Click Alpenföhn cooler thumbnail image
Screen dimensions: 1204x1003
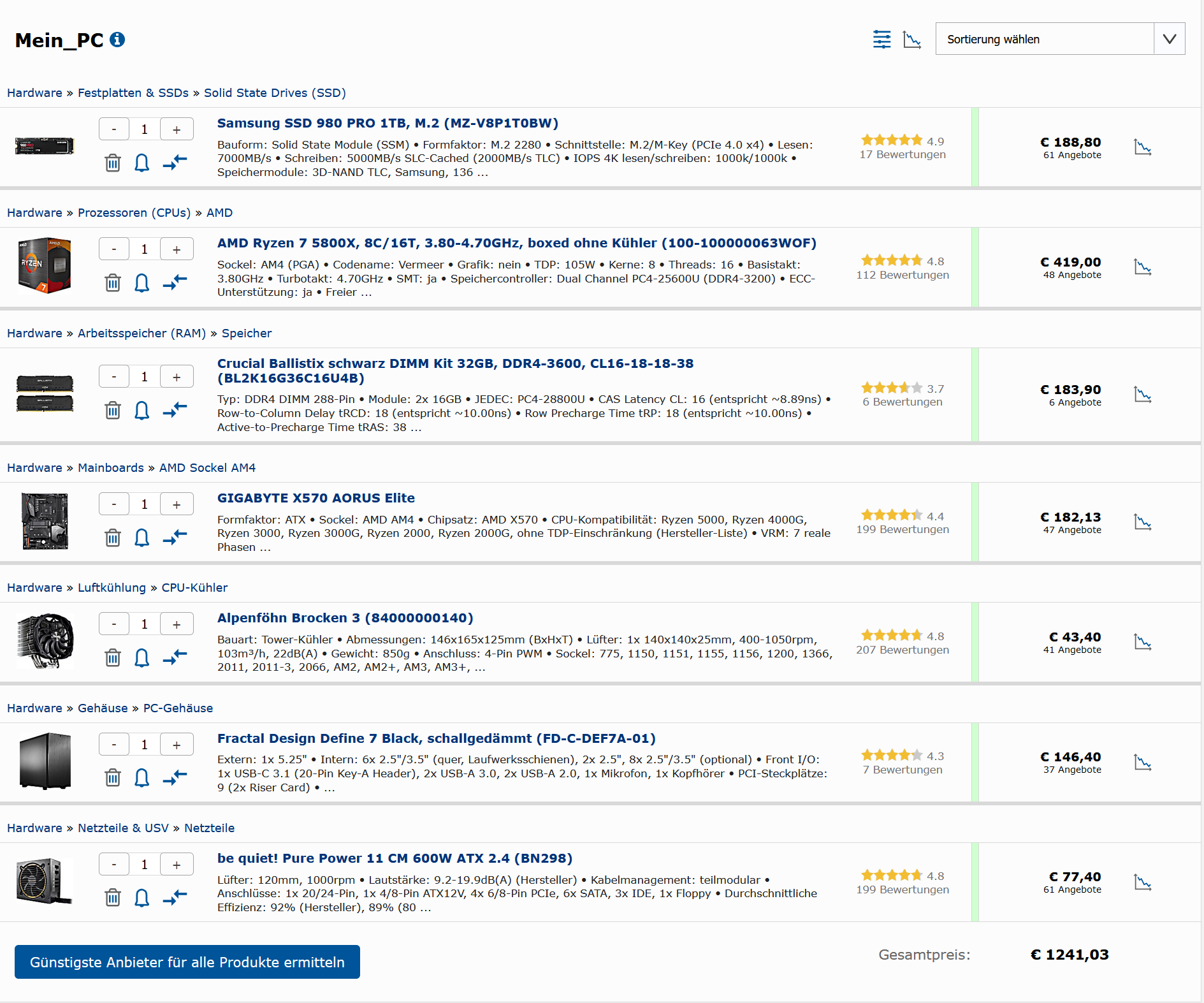pos(45,641)
